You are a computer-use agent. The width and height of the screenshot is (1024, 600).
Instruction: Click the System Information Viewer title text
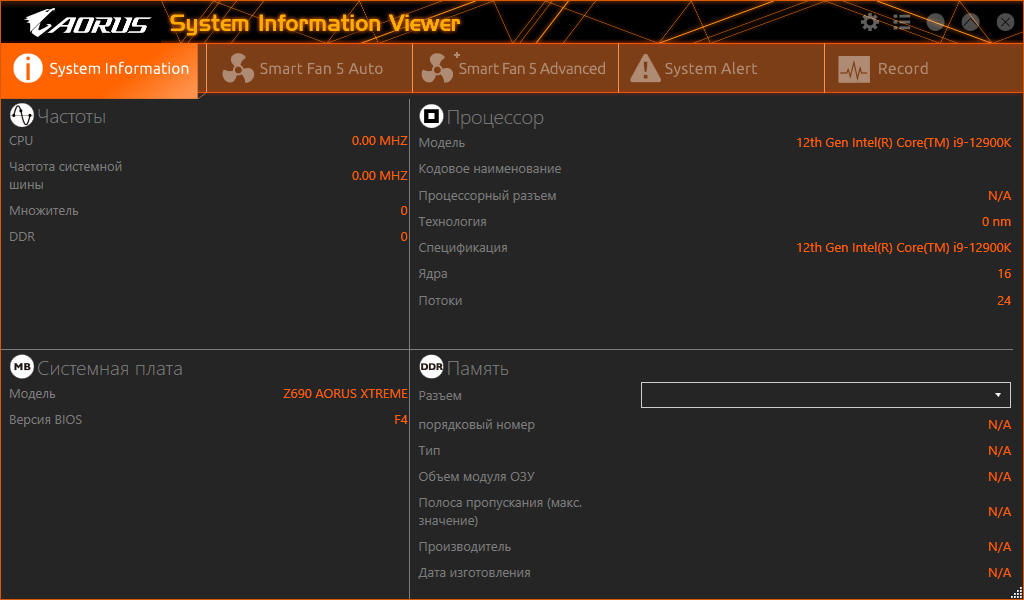pos(315,24)
